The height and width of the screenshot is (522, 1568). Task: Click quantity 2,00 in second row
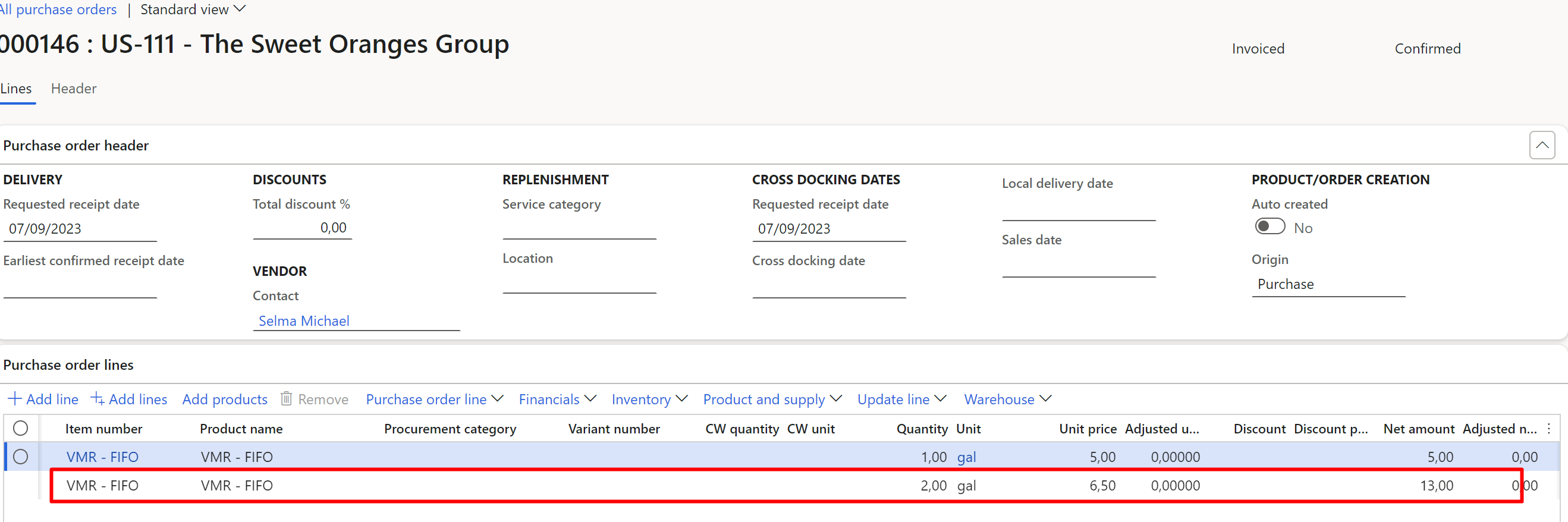[x=933, y=486]
